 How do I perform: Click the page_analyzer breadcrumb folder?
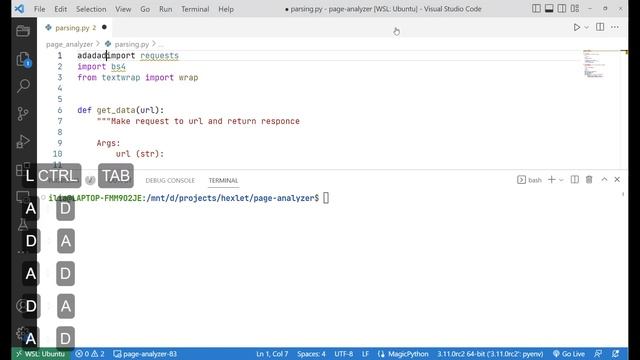(69, 44)
